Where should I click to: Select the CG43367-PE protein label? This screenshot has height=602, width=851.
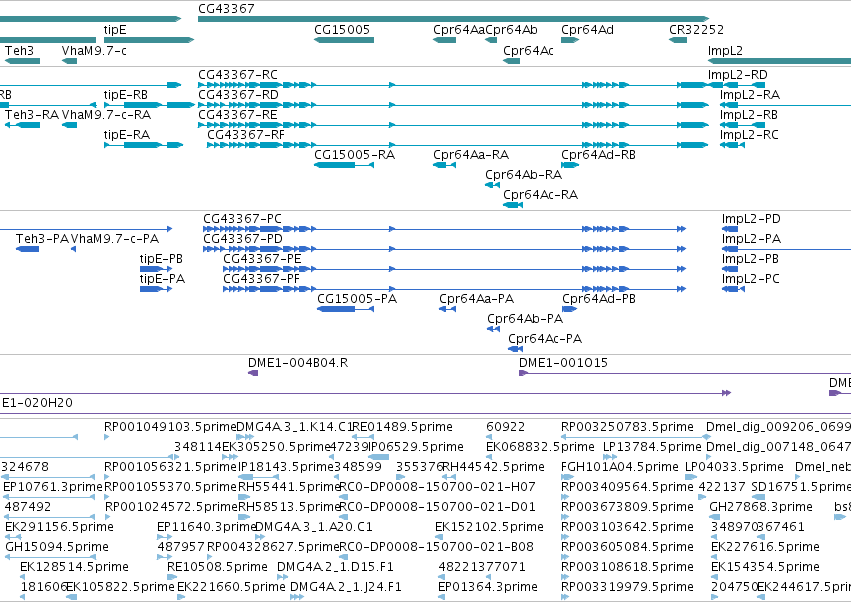point(262,259)
